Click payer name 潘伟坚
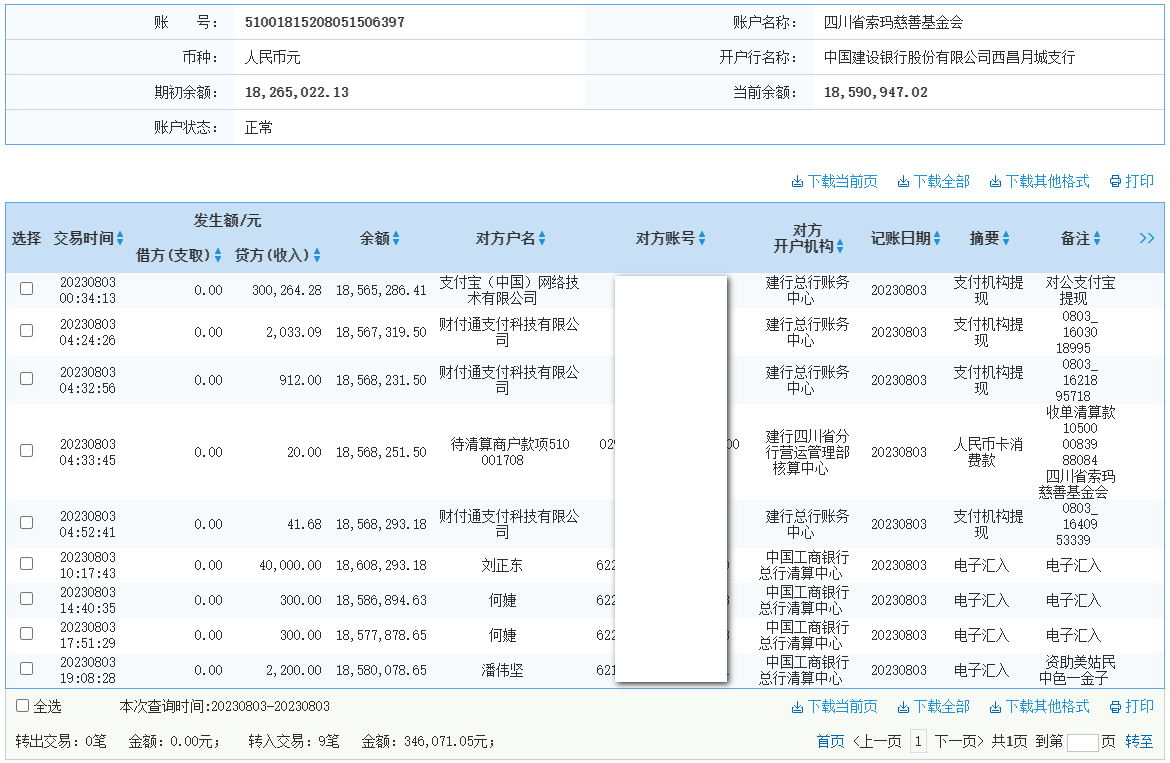Viewport: 1170px width, 763px height. (502, 671)
